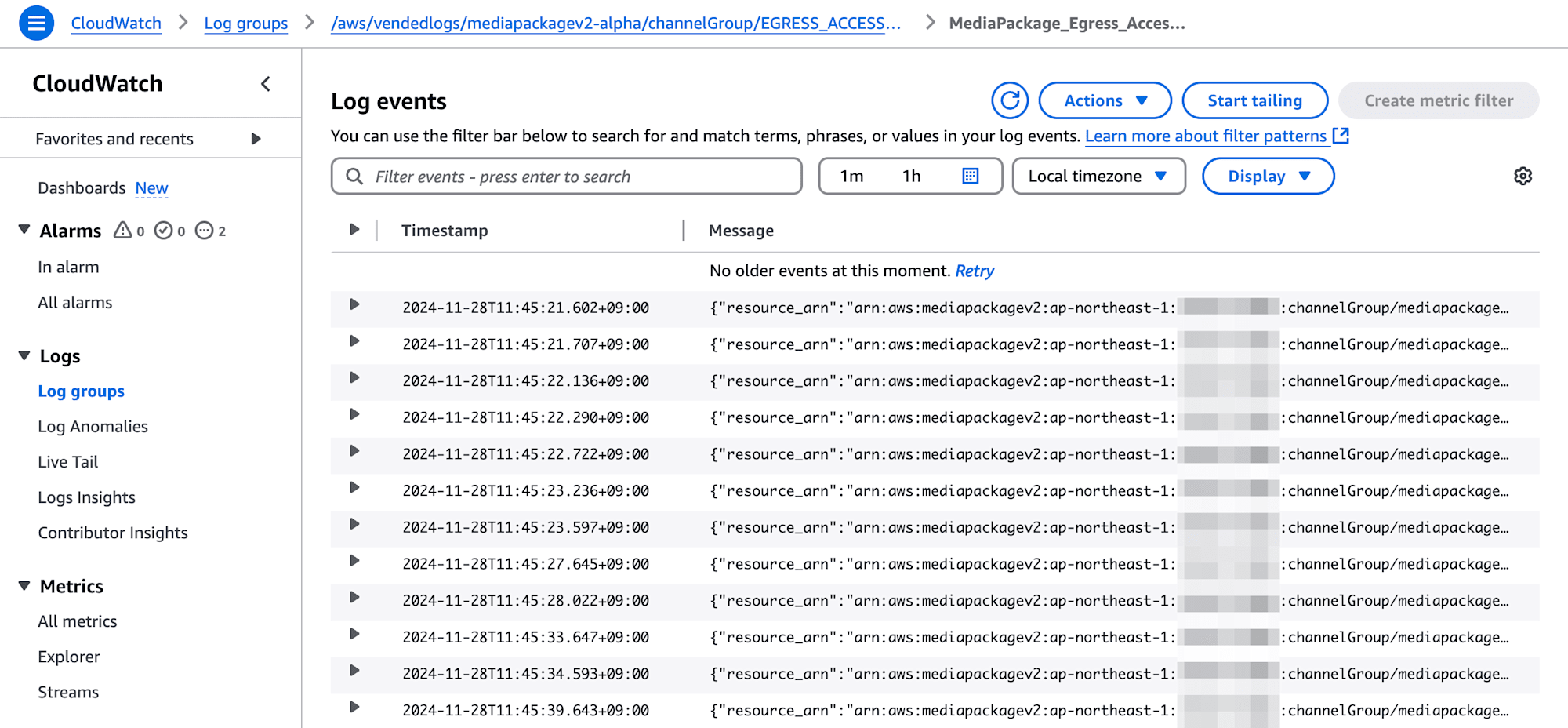Click the Timestamp column header

[x=445, y=231]
